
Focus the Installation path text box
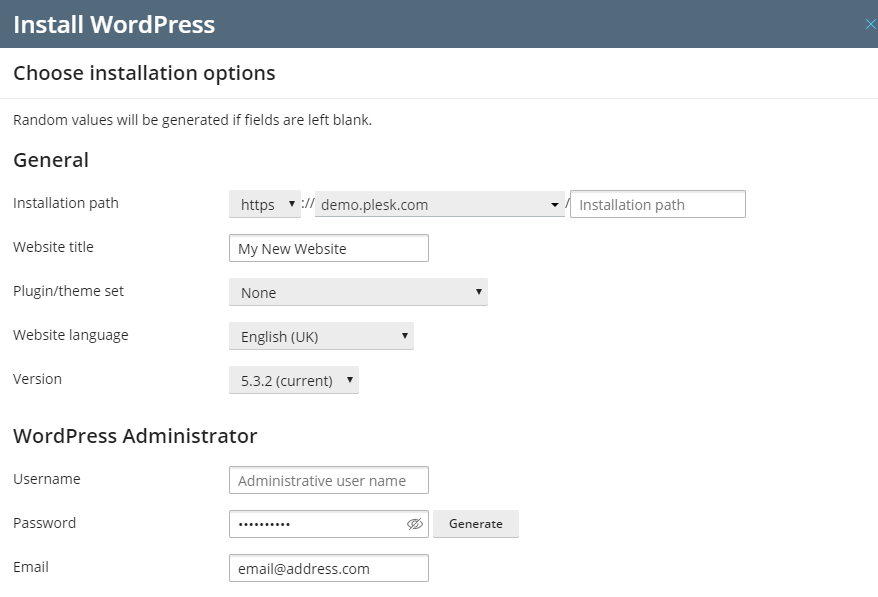click(657, 204)
